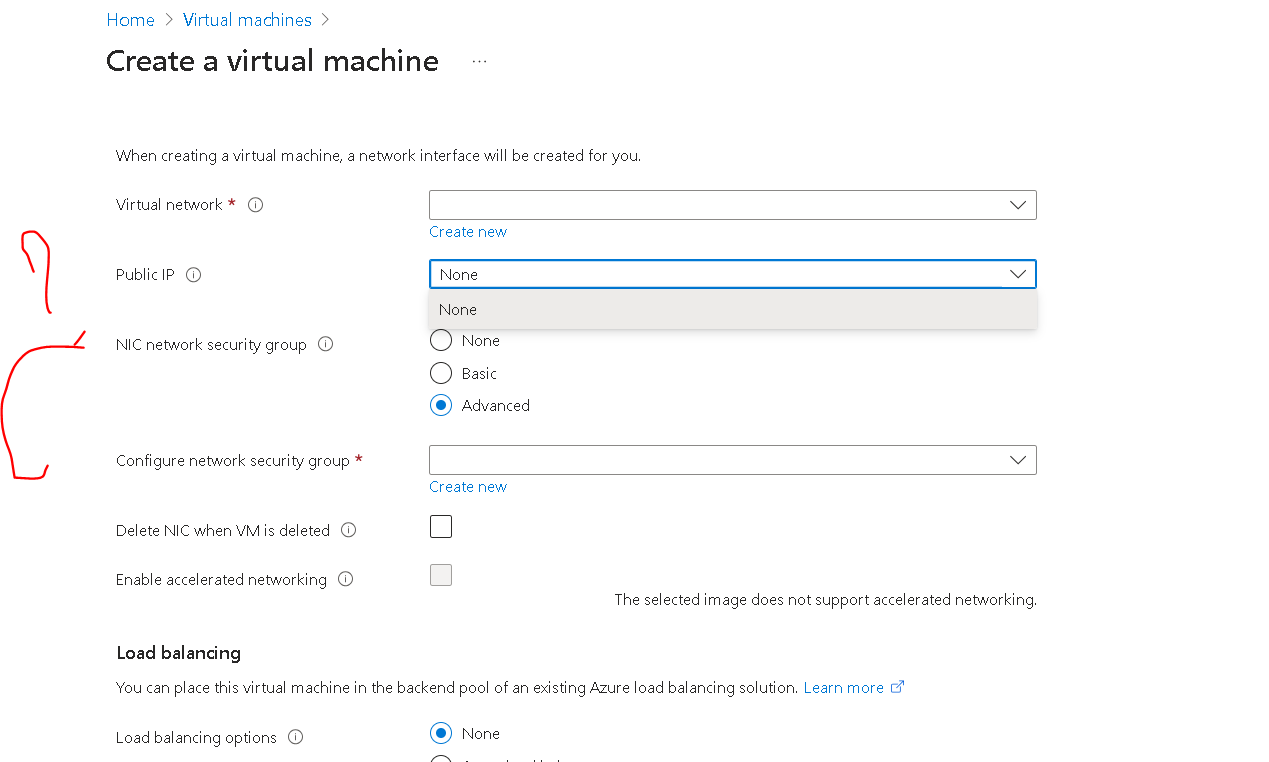Navigate to Virtual machines breadcrumb
This screenshot has width=1269, height=762.
[247, 20]
